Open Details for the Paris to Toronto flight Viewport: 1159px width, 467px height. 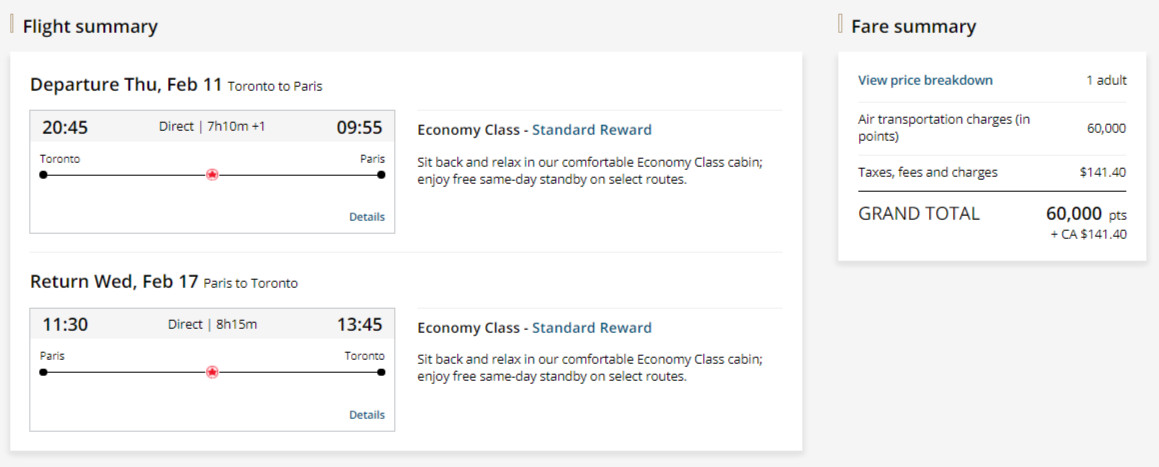coord(366,415)
